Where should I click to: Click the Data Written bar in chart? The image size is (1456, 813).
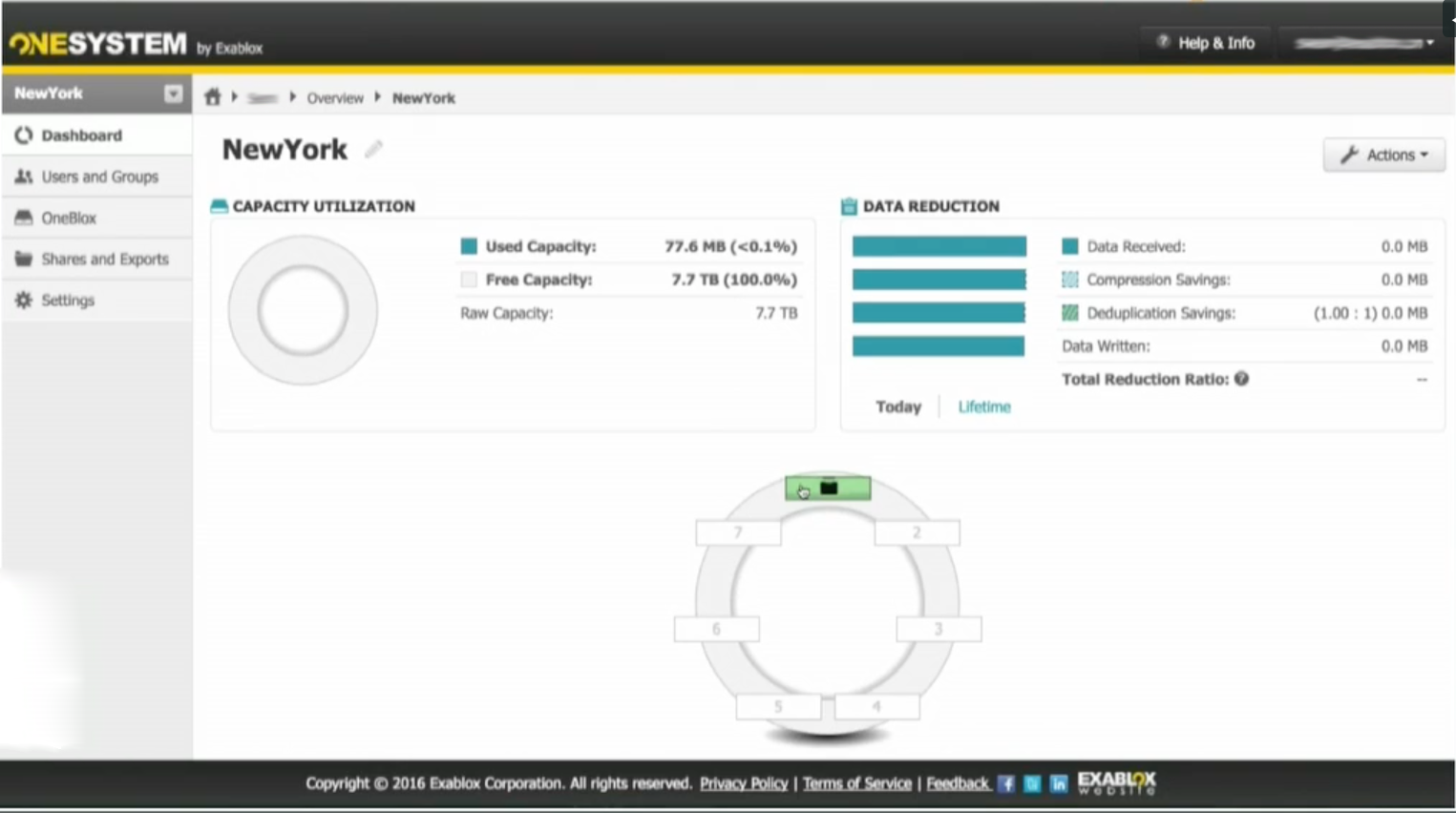939,346
